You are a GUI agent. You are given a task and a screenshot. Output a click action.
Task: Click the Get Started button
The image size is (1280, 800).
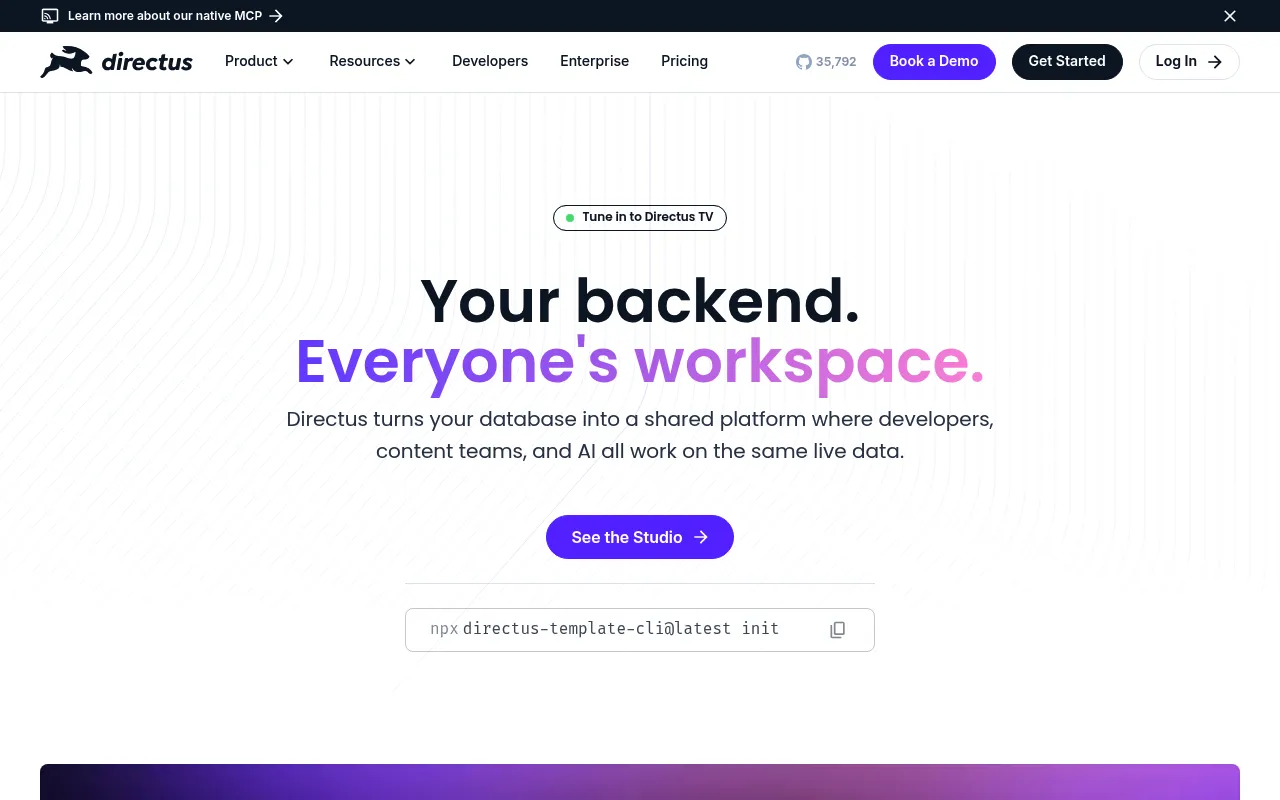tap(1067, 61)
